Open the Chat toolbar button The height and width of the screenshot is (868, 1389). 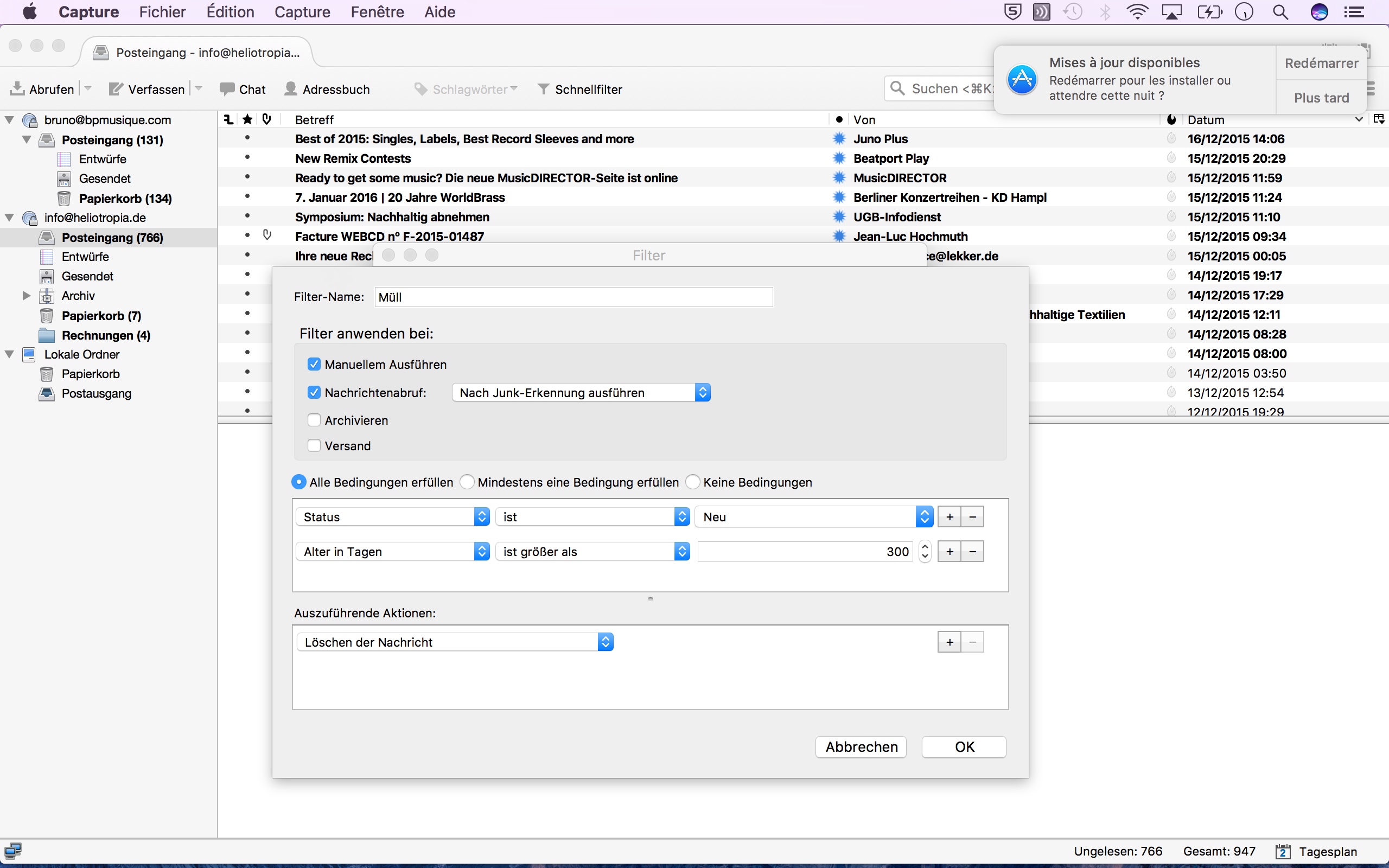point(243,89)
